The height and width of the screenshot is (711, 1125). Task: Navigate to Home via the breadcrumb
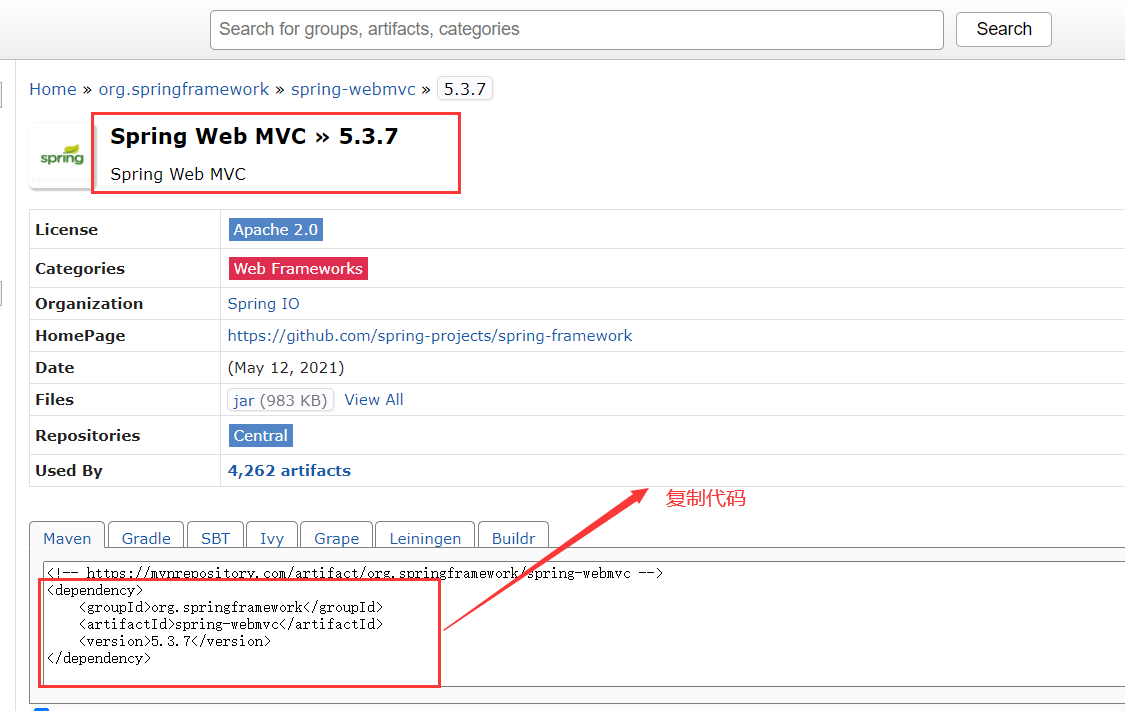pos(53,89)
